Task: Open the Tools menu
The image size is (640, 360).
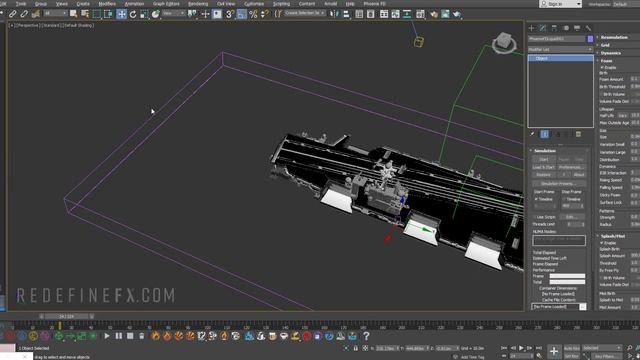Action: point(21,4)
